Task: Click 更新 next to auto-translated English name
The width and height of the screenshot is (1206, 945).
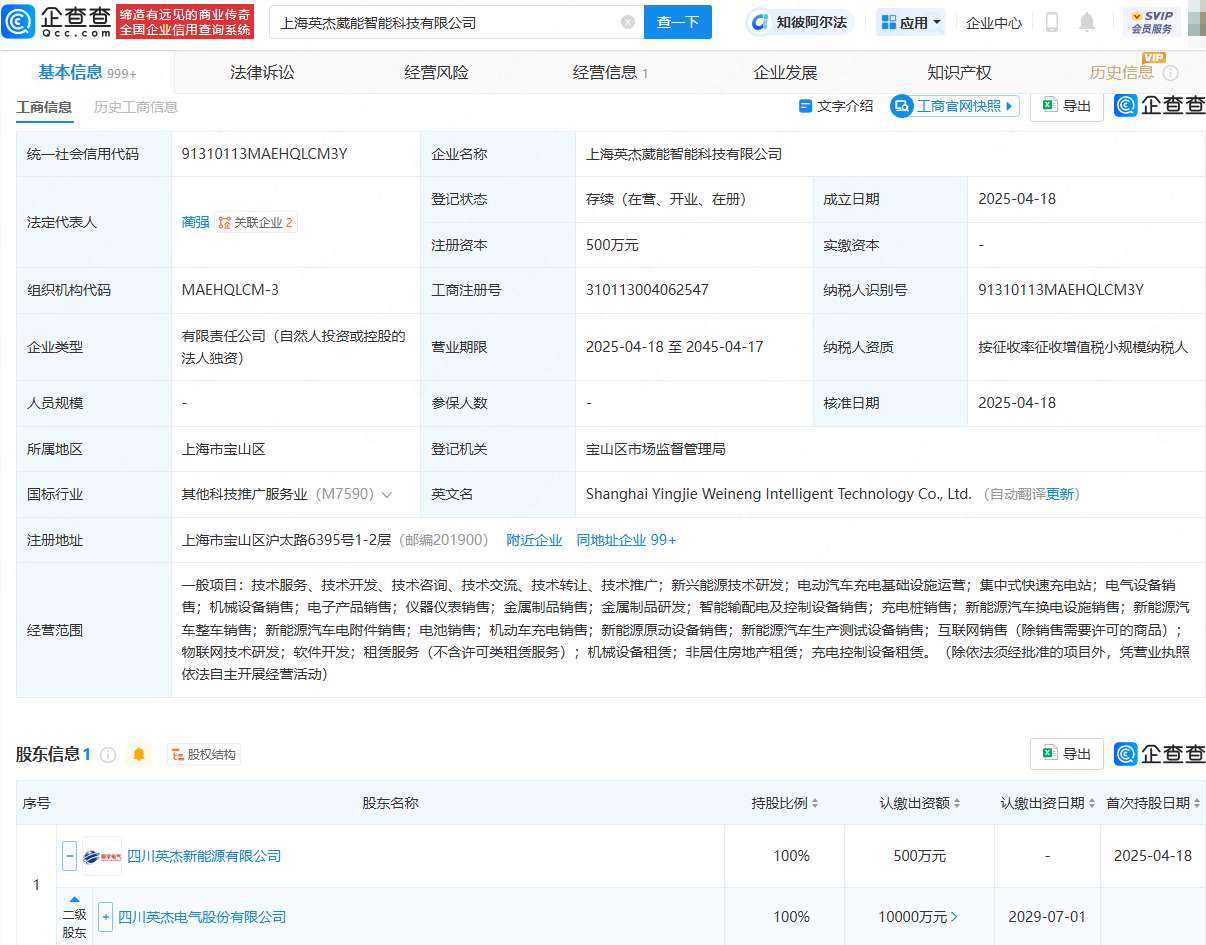Action: [x=1060, y=494]
